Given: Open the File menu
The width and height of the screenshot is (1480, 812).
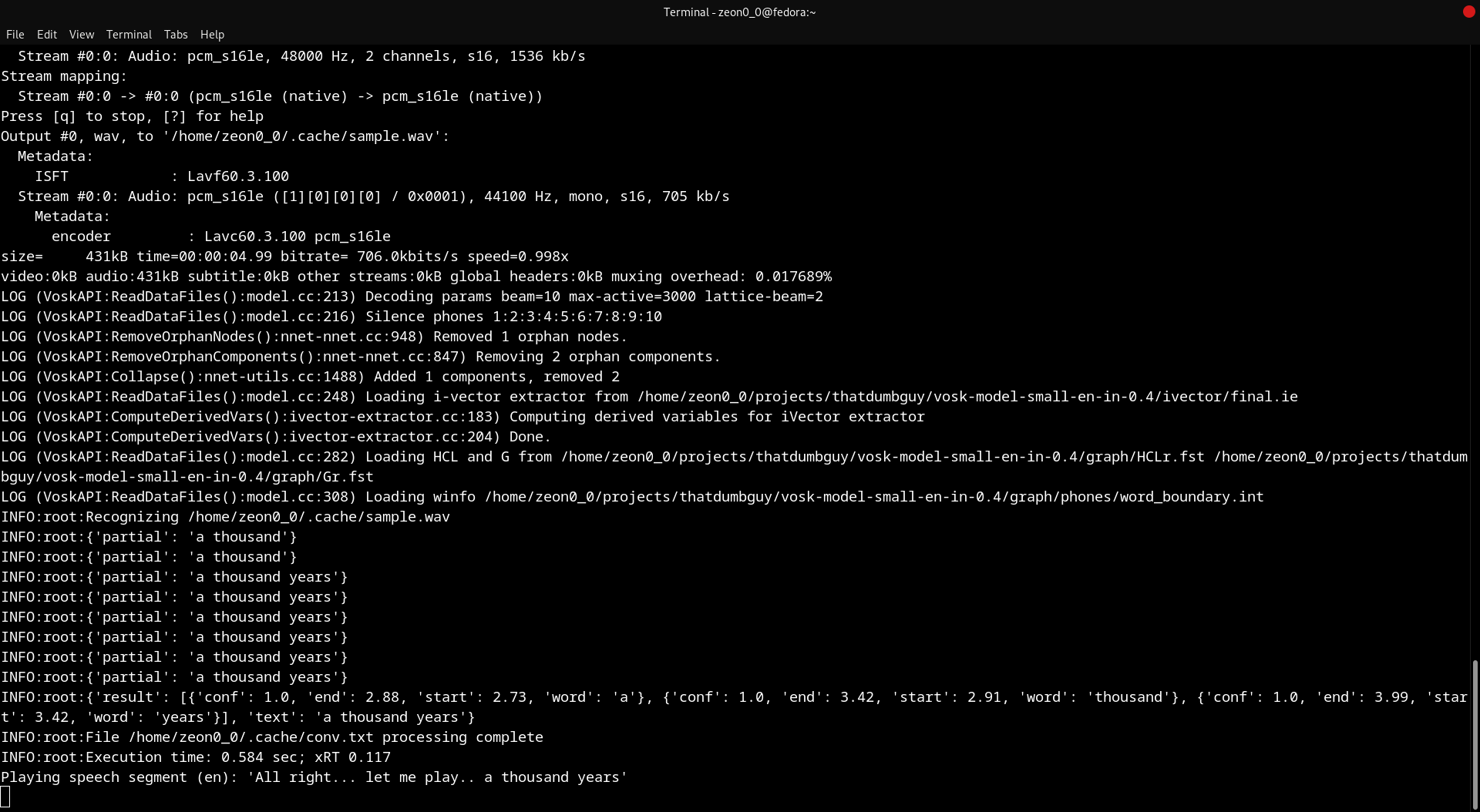Looking at the screenshot, I should pyautogui.click(x=15, y=35).
